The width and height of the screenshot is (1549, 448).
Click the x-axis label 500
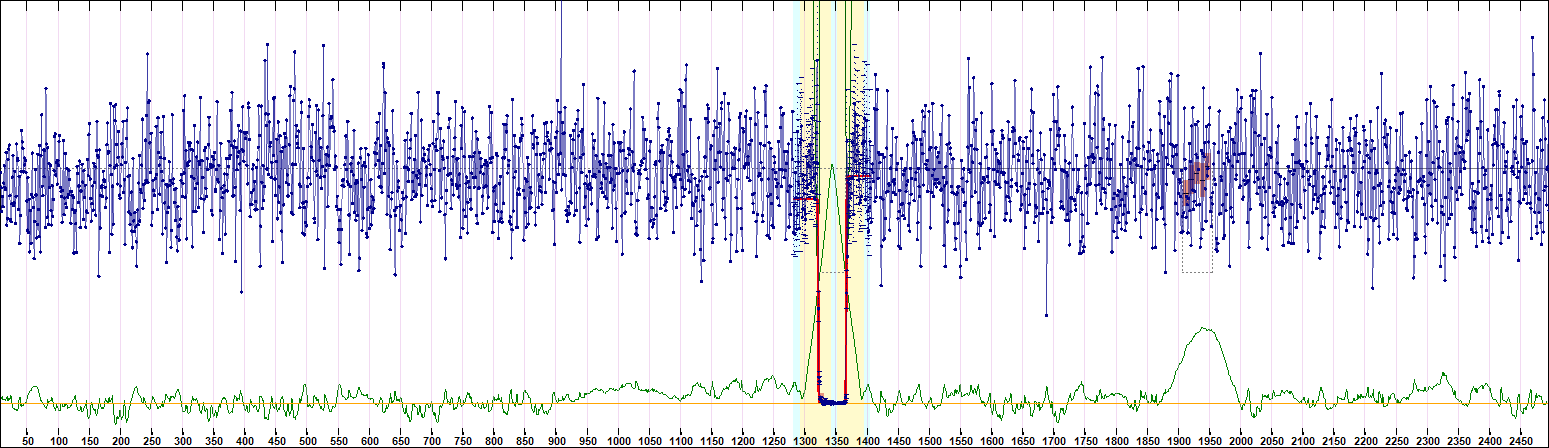click(308, 441)
